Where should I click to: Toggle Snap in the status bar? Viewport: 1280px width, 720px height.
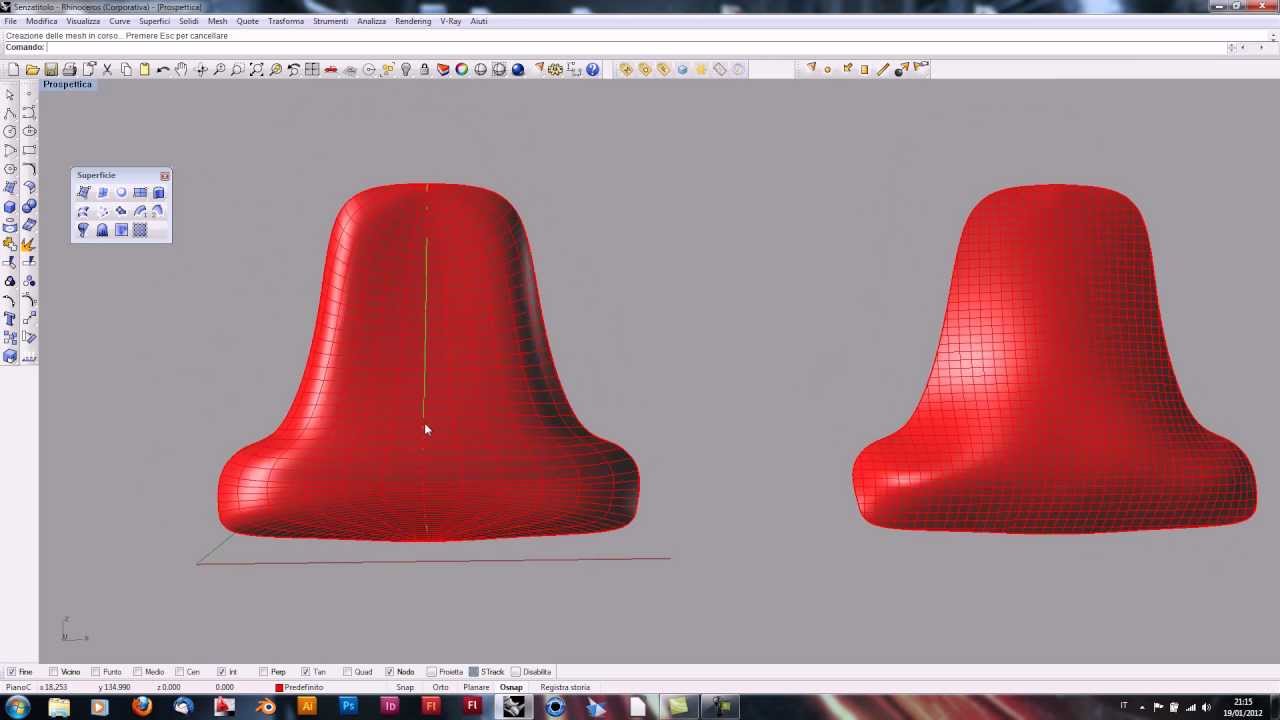(405, 687)
